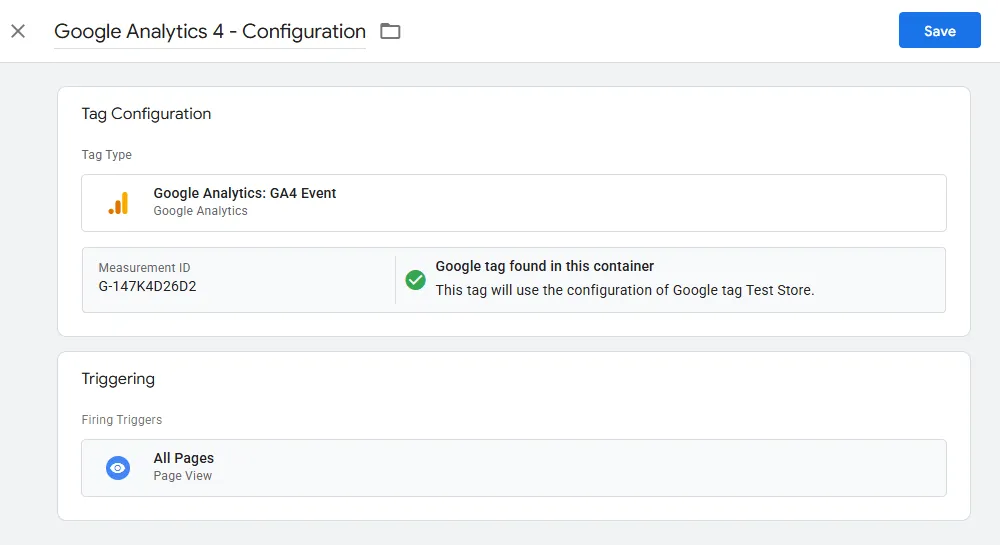
Task: Click the green checkmark status icon
Action: tap(415, 279)
